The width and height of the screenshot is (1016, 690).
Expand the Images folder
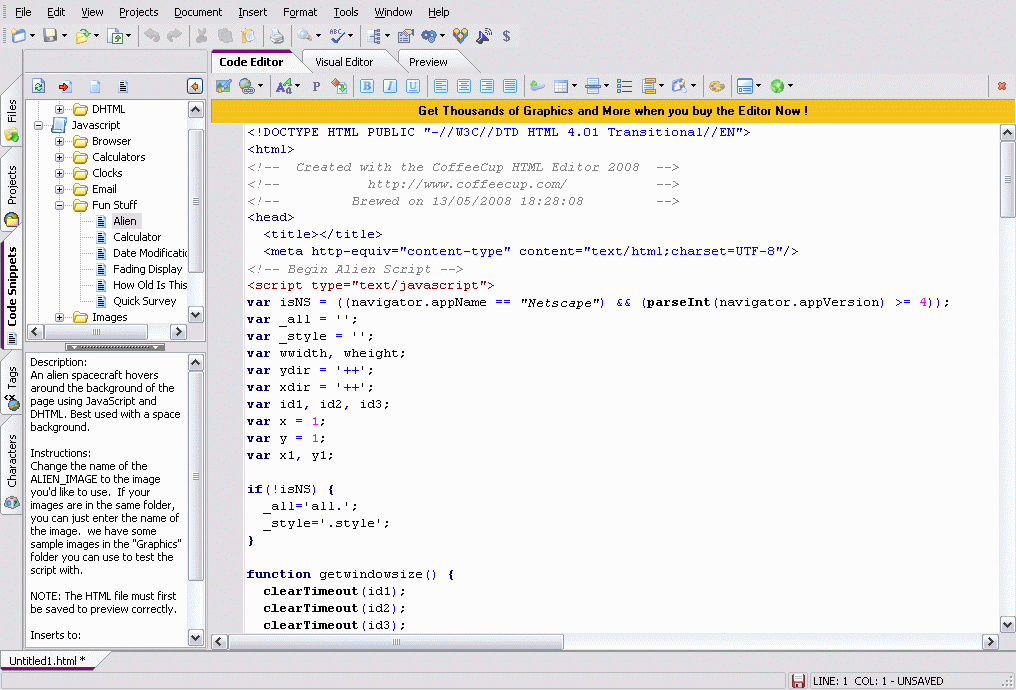click(60, 317)
